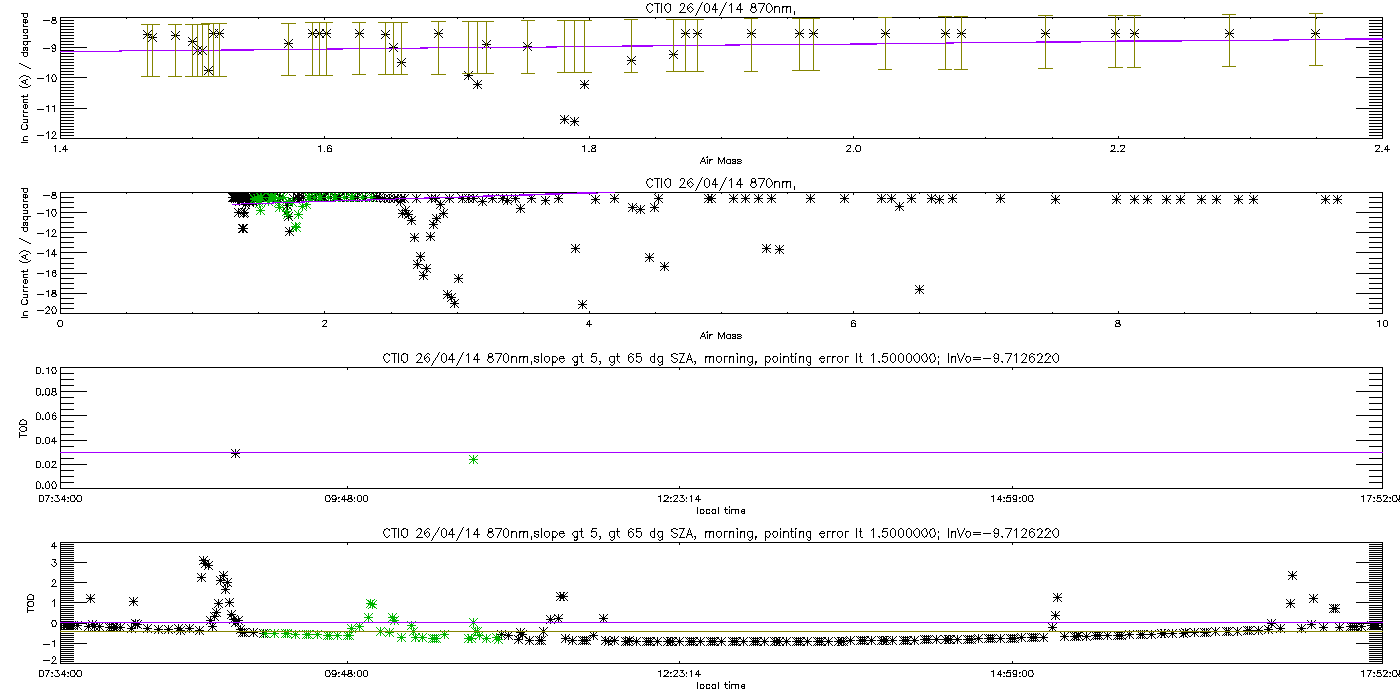Click the lowest outlier point near air mass 1.78
The height and width of the screenshot is (700, 1400).
(574, 121)
